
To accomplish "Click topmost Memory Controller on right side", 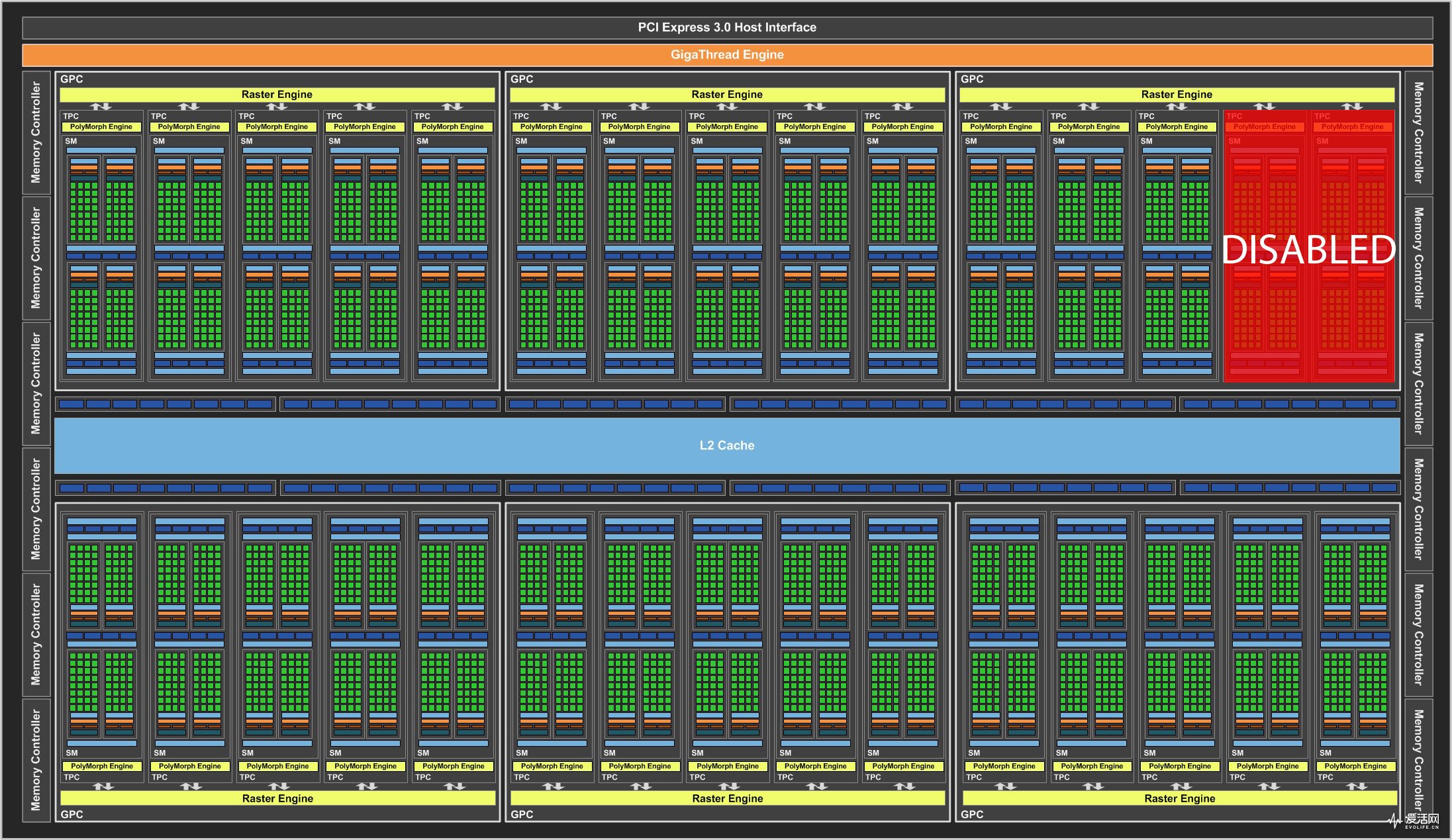I will pos(1418,132).
